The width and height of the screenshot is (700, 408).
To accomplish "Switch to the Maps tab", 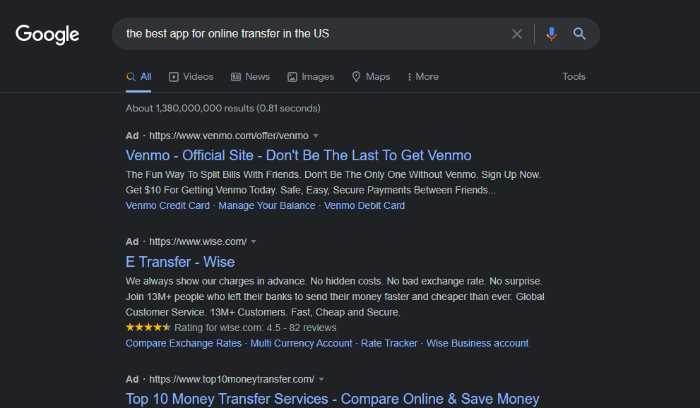I will pyautogui.click(x=371, y=77).
